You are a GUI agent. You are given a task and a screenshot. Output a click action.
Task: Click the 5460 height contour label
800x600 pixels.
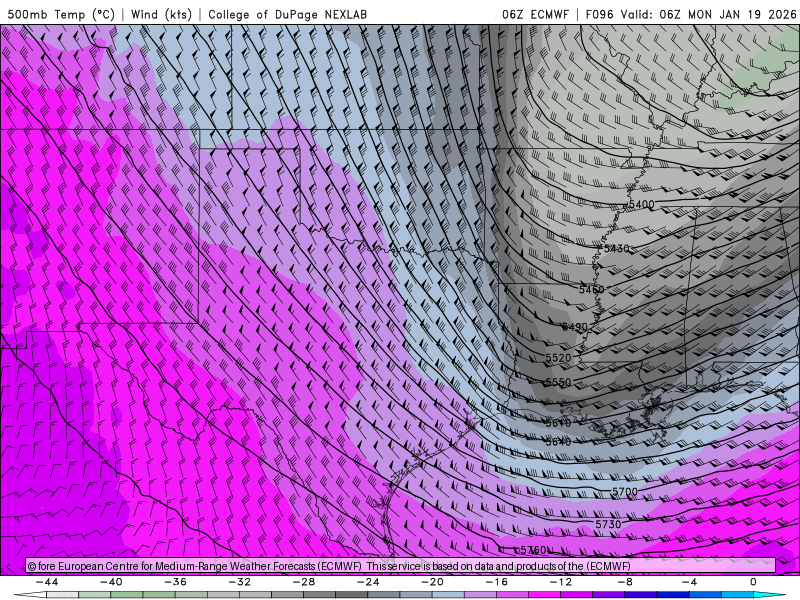(x=591, y=290)
